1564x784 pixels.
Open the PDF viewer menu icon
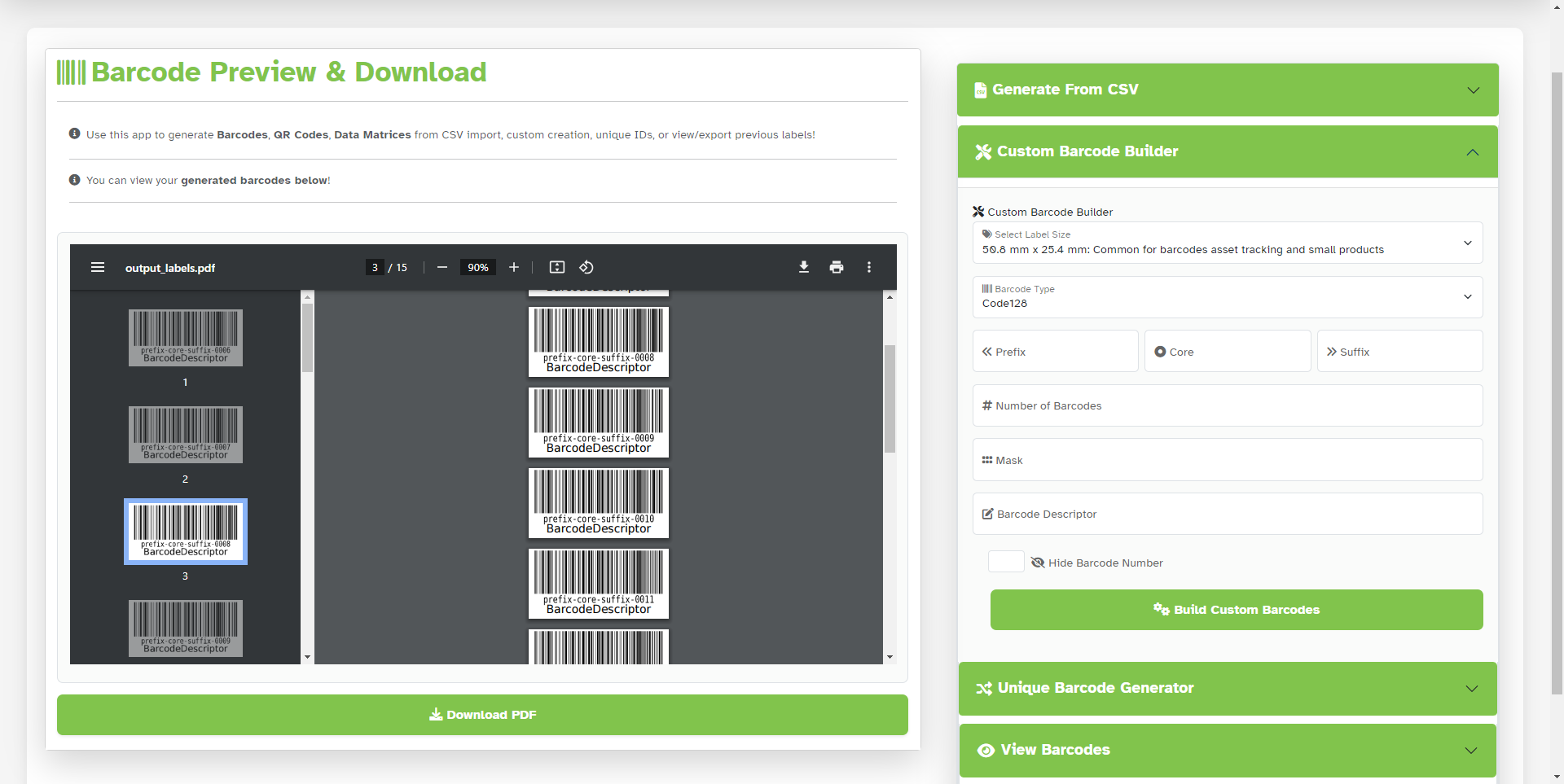[98, 267]
